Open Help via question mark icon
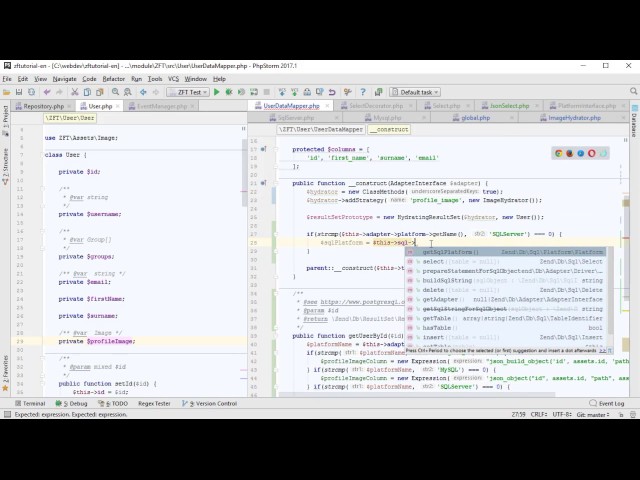The height and width of the screenshot is (480, 640). tap(363, 92)
